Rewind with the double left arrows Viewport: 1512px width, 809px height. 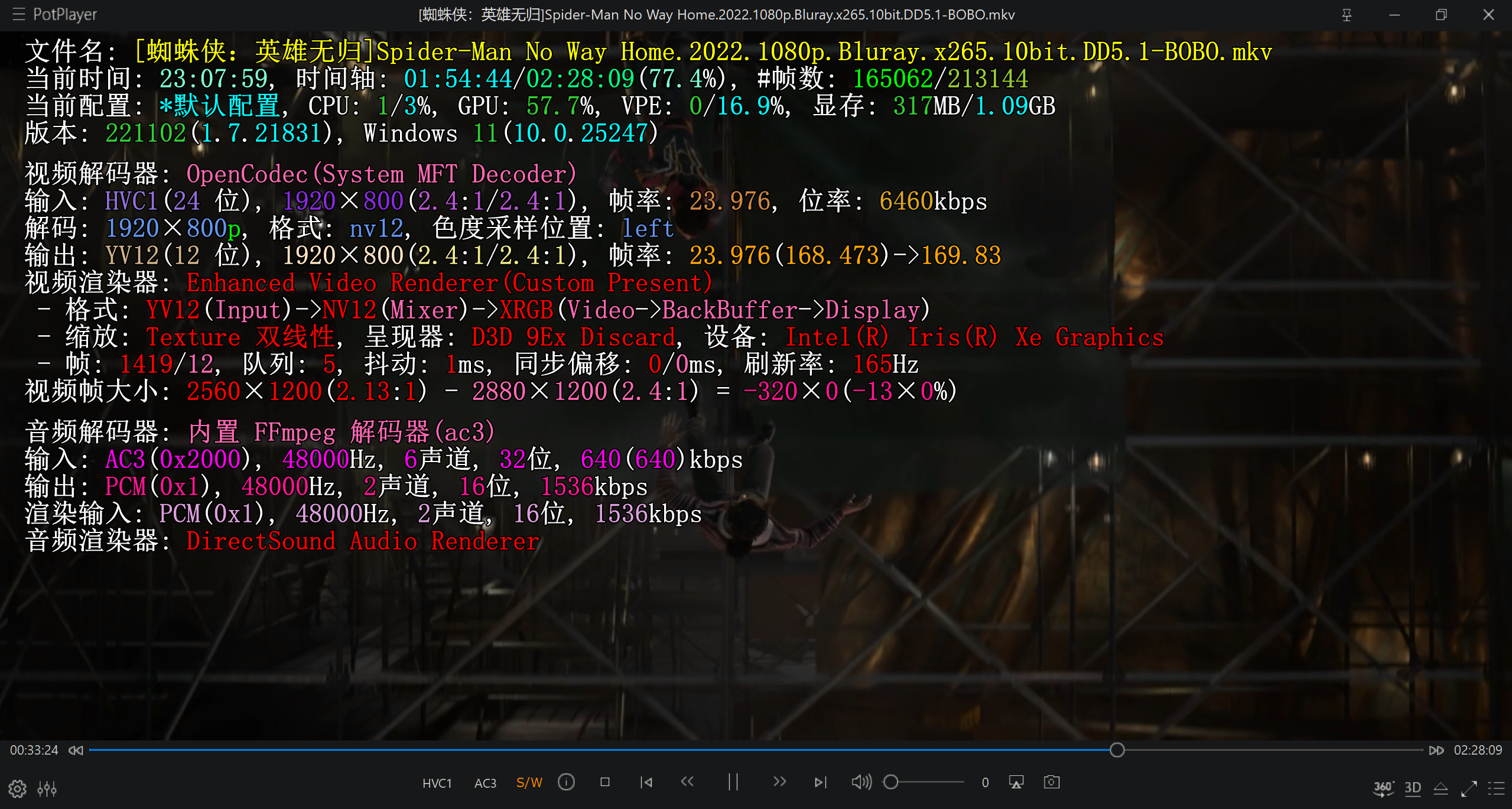687,782
